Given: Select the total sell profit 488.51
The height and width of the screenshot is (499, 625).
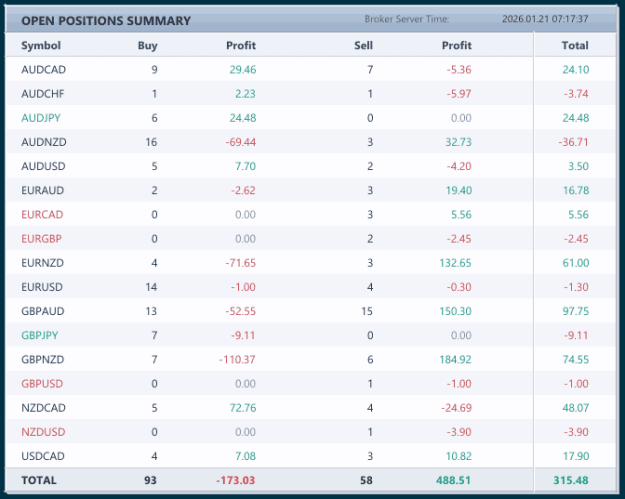Looking at the screenshot, I should pos(453,480).
